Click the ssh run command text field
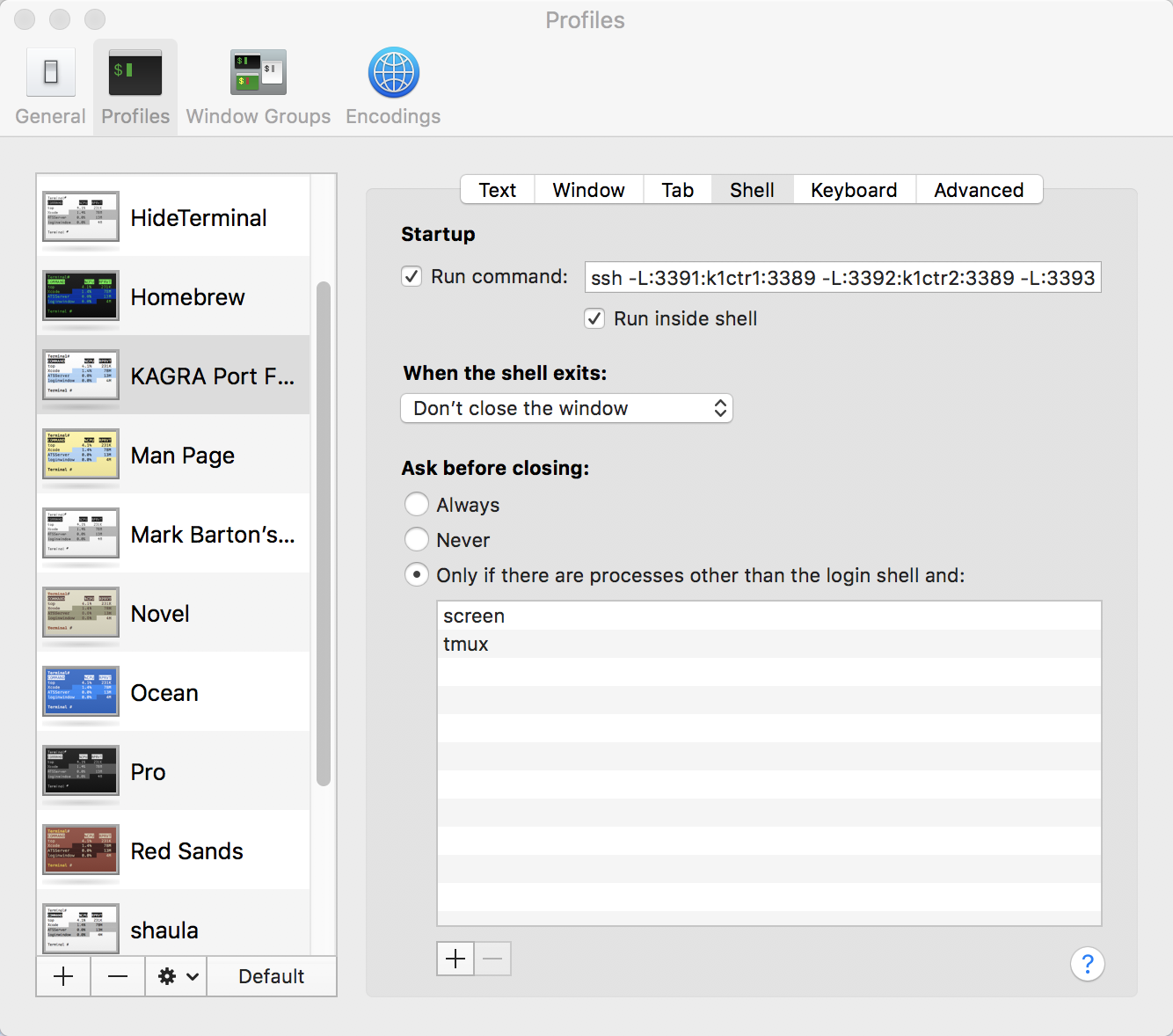 [x=842, y=278]
